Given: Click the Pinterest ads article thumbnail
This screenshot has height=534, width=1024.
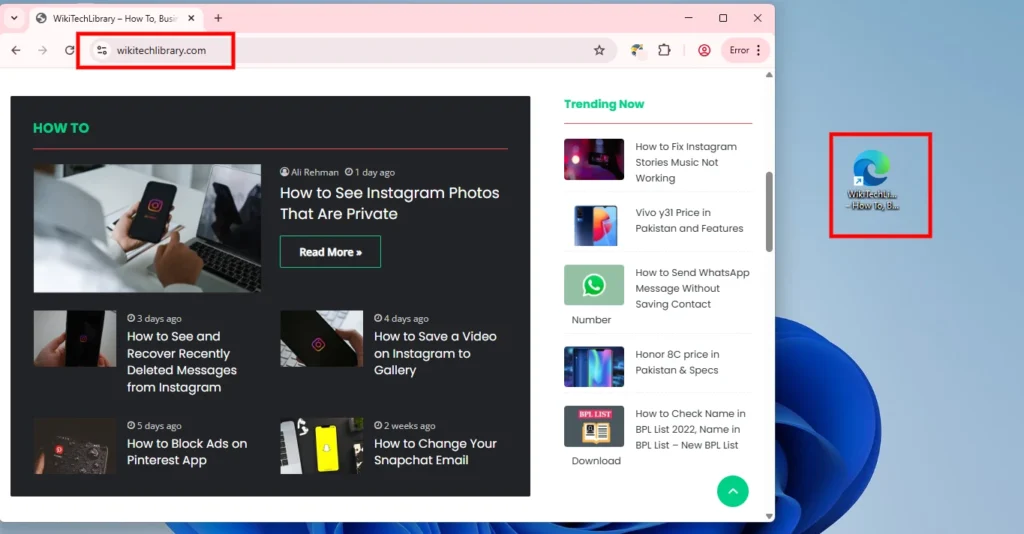Looking at the screenshot, I should tap(75, 446).
